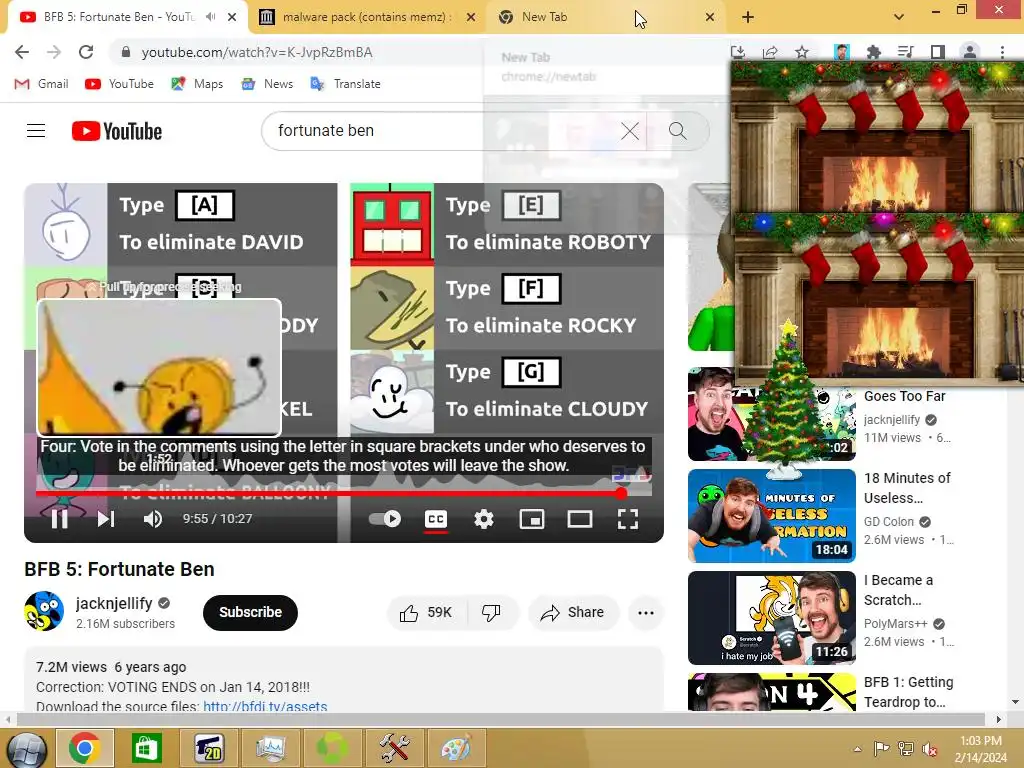This screenshot has width=1024, height=768.
Task: Bookmark this page with star
Action: (802, 52)
